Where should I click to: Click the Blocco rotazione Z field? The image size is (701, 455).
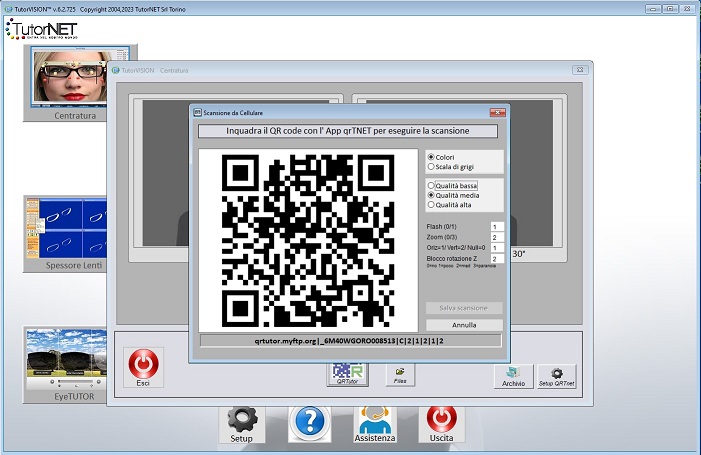point(497,259)
